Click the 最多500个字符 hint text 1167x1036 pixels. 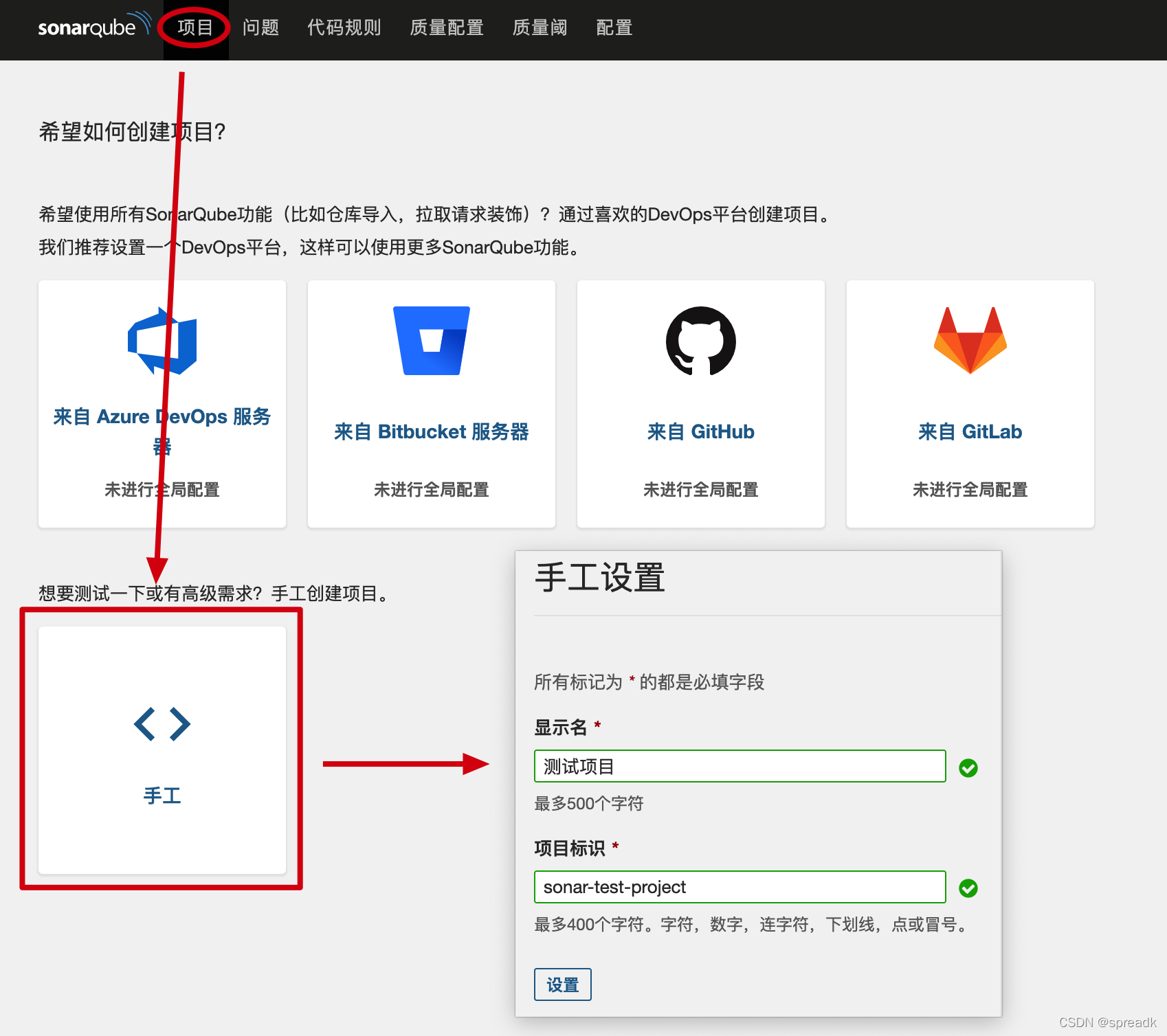point(589,803)
